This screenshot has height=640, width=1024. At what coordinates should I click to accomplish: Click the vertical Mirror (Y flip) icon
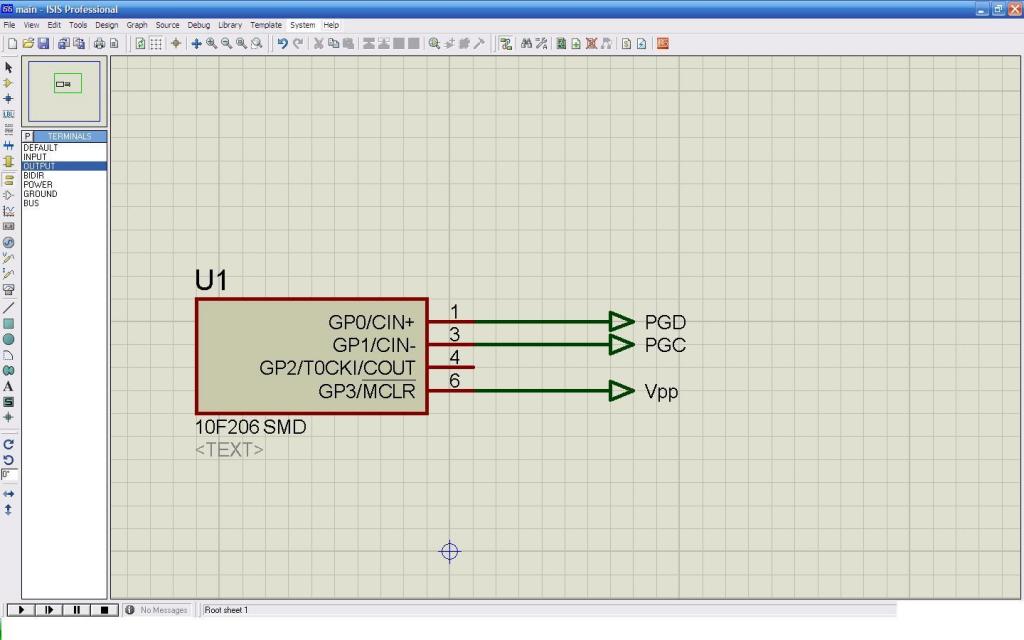(8, 509)
